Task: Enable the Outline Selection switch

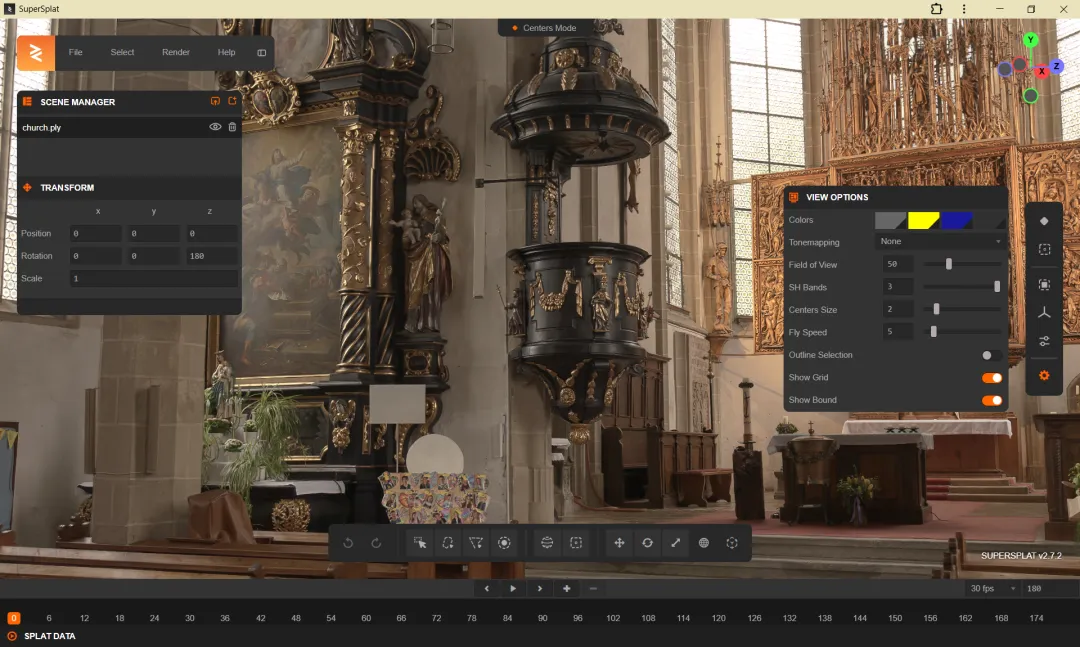Action: click(x=992, y=355)
